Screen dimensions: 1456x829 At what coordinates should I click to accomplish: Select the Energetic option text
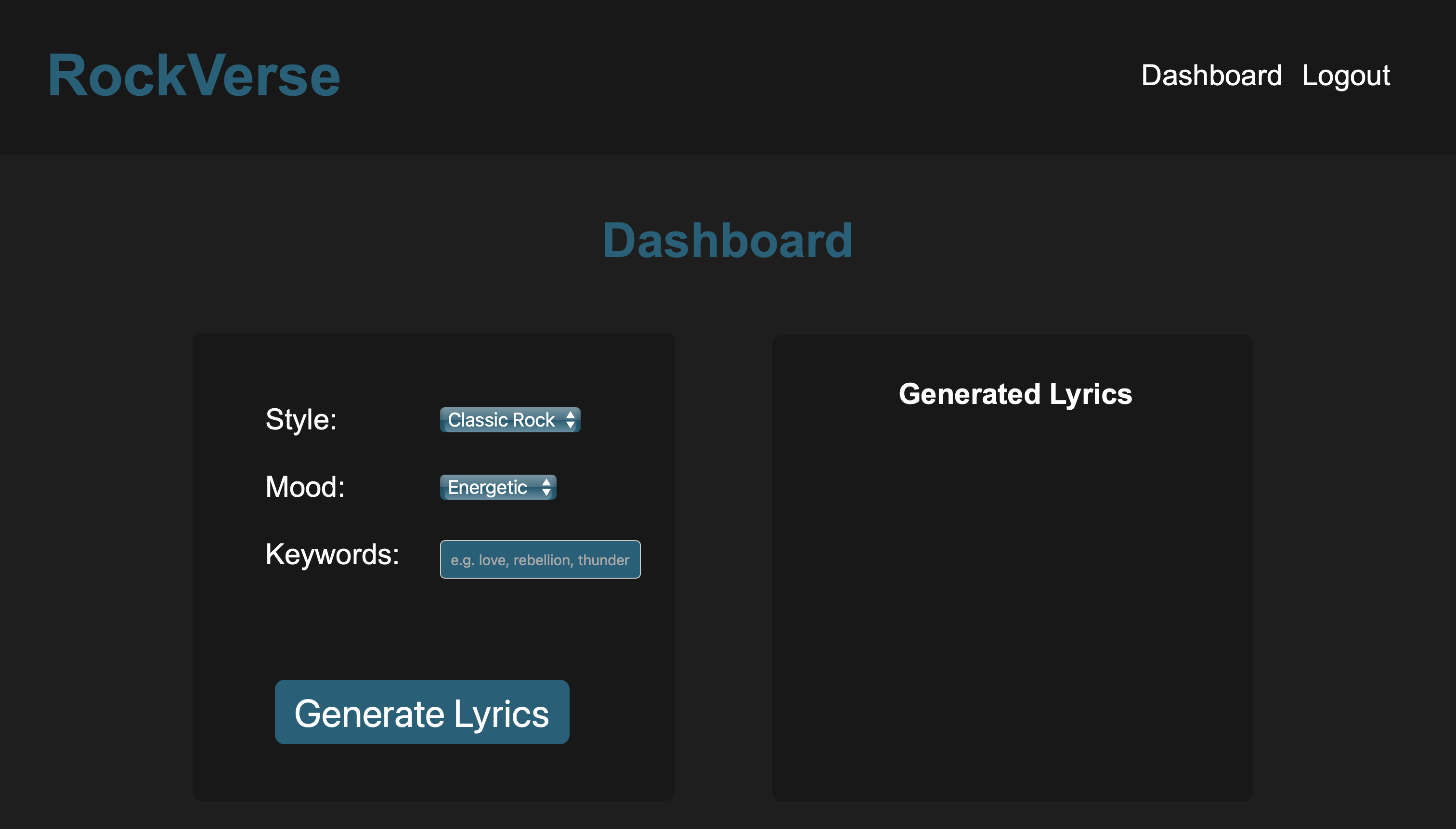pos(487,487)
